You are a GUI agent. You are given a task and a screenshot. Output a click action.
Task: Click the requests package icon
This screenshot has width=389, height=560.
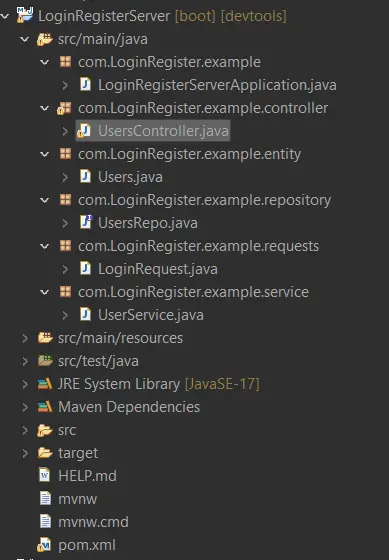tap(65, 246)
